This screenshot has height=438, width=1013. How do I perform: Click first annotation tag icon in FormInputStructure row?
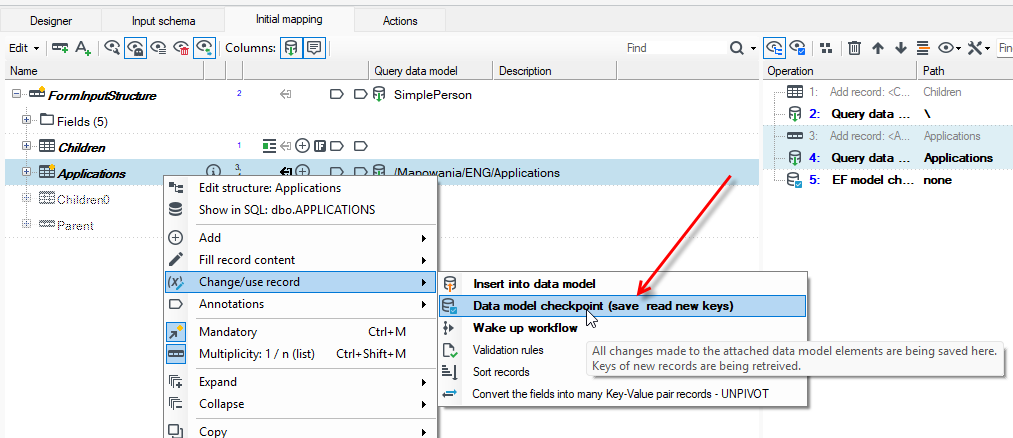[337, 95]
